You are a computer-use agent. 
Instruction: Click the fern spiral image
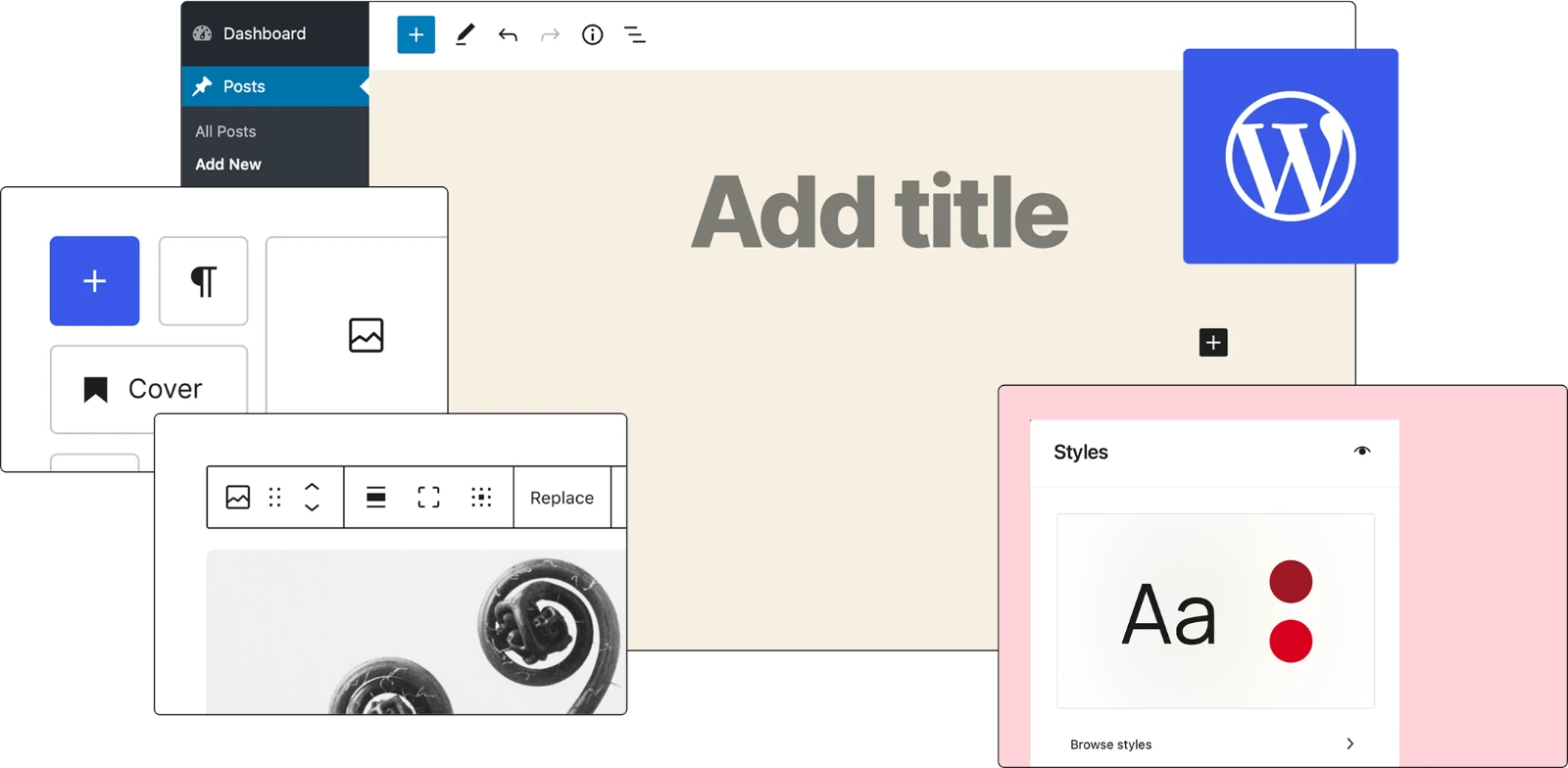coord(416,632)
